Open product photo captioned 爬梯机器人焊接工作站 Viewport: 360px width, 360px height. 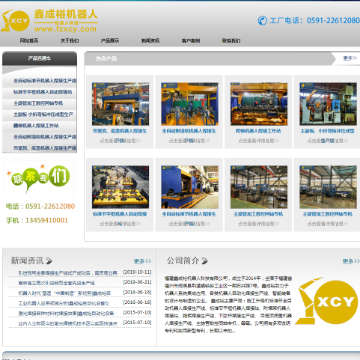[x=259, y=104]
